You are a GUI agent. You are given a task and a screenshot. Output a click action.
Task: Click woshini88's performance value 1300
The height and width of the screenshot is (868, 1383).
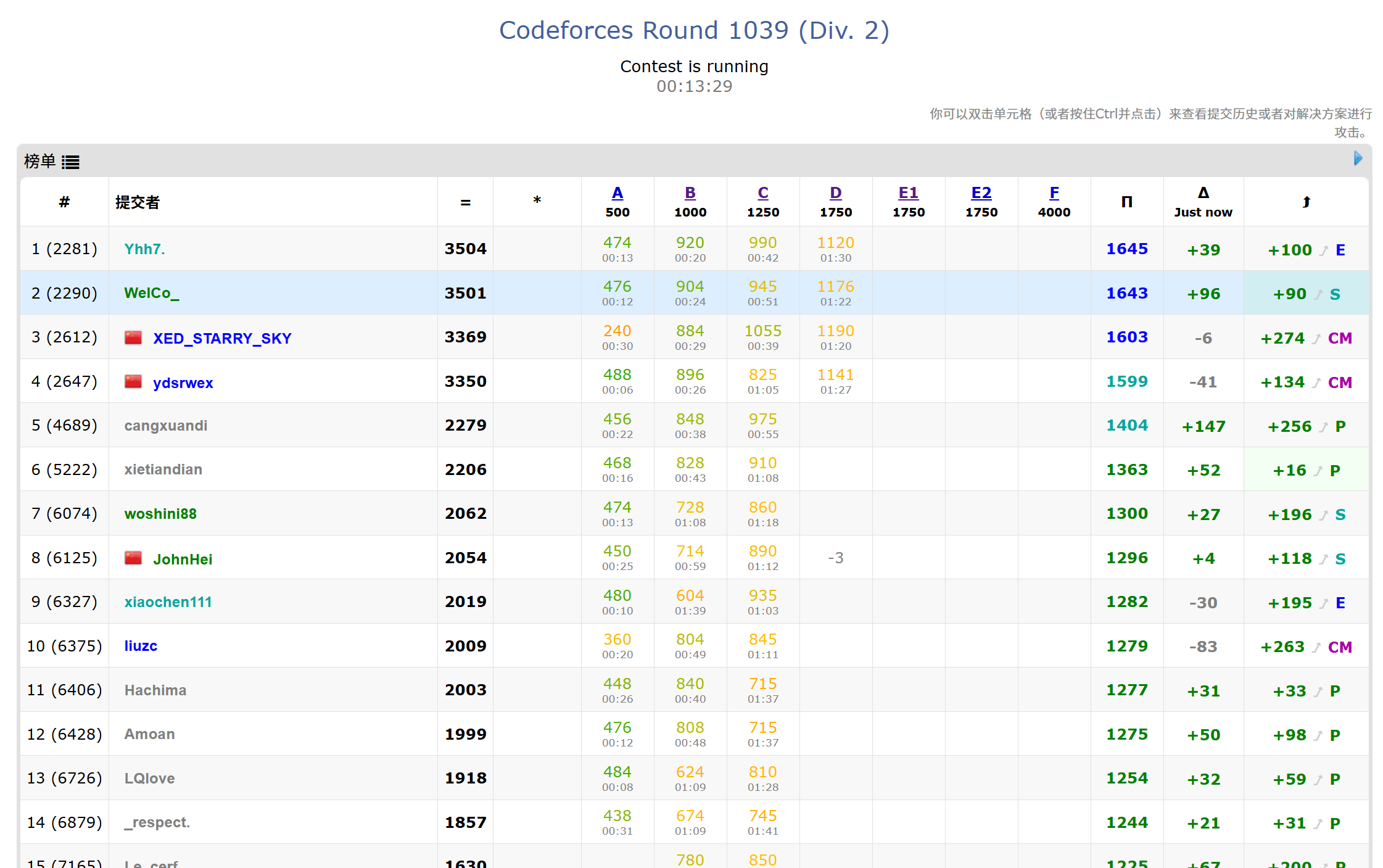[x=1126, y=513]
